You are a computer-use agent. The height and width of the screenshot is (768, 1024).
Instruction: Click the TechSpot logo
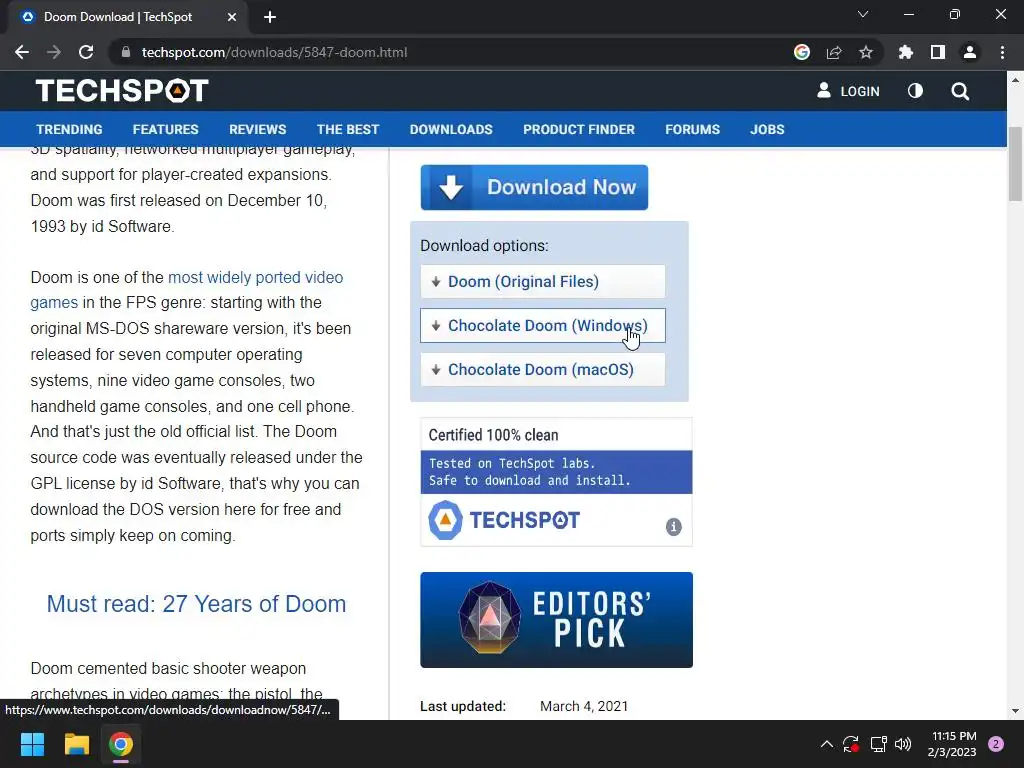click(122, 91)
